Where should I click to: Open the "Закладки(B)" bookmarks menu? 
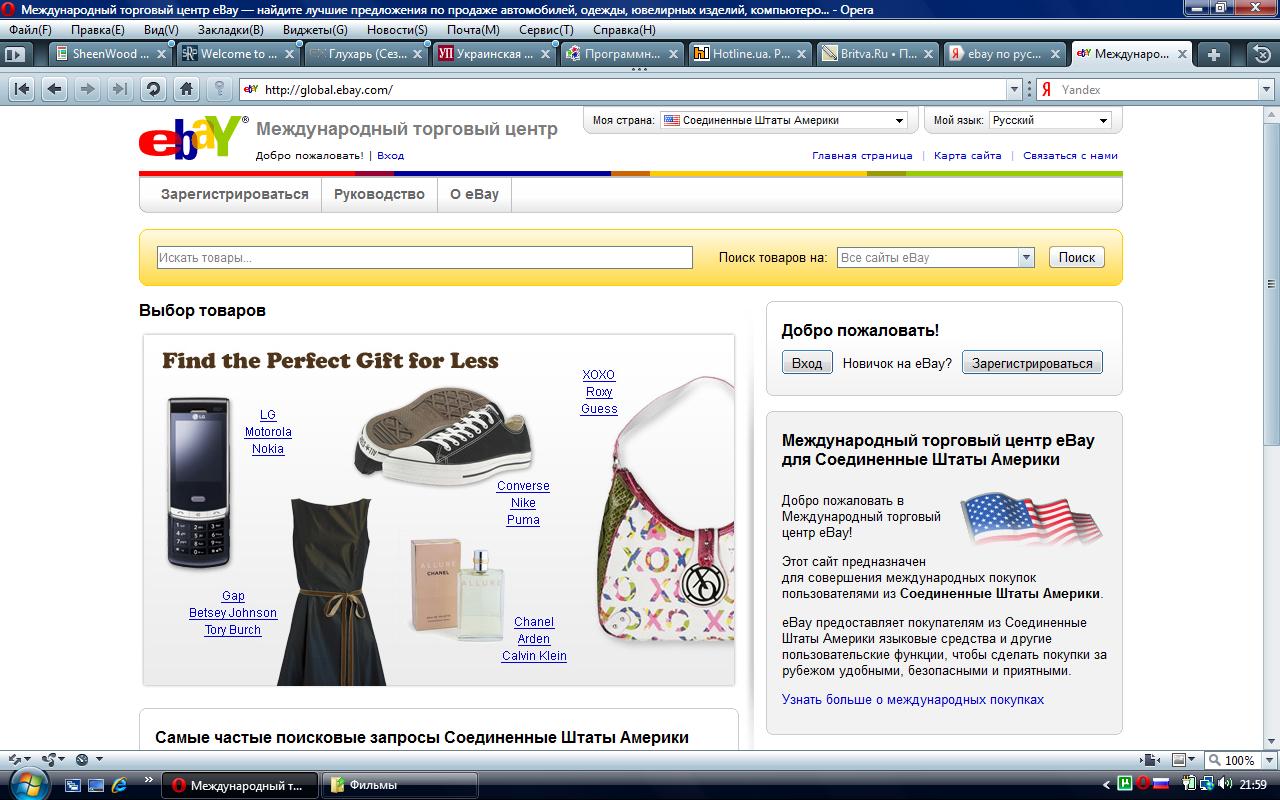click(x=230, y=30)
